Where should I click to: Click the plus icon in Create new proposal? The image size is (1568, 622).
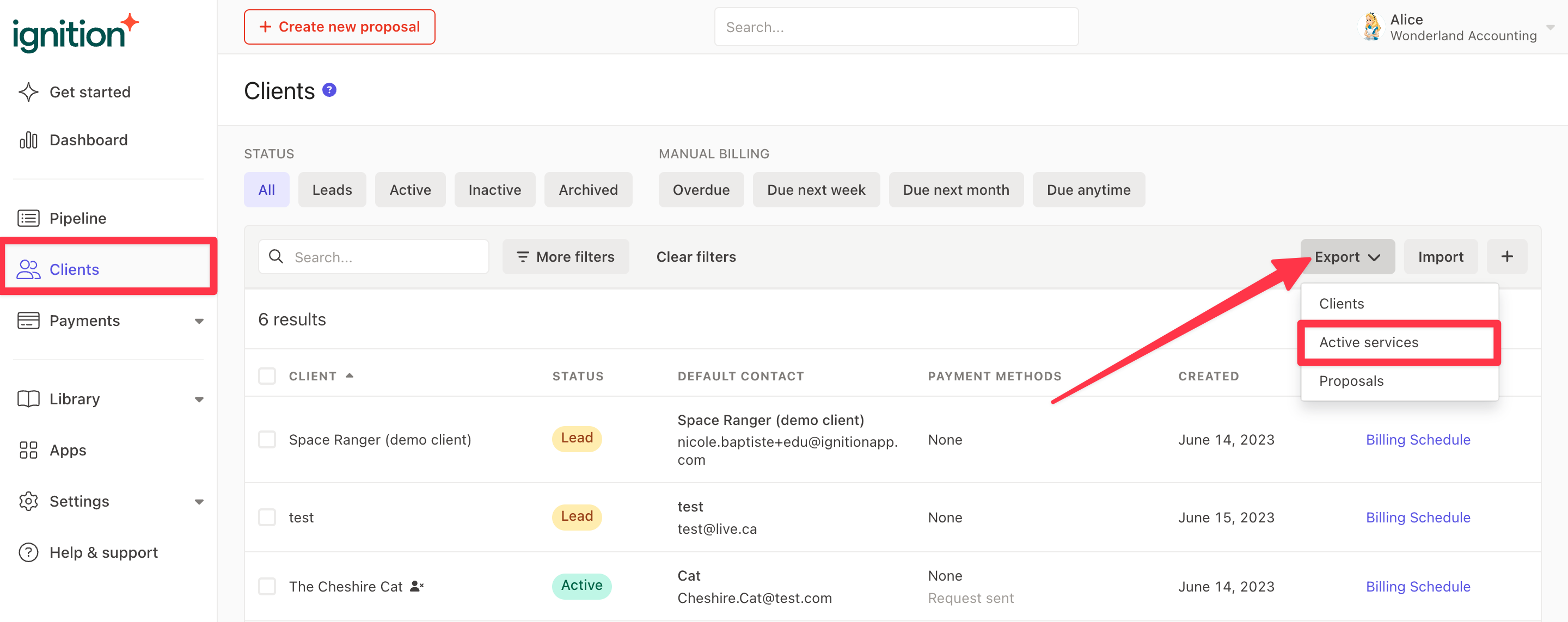(265, 27)
